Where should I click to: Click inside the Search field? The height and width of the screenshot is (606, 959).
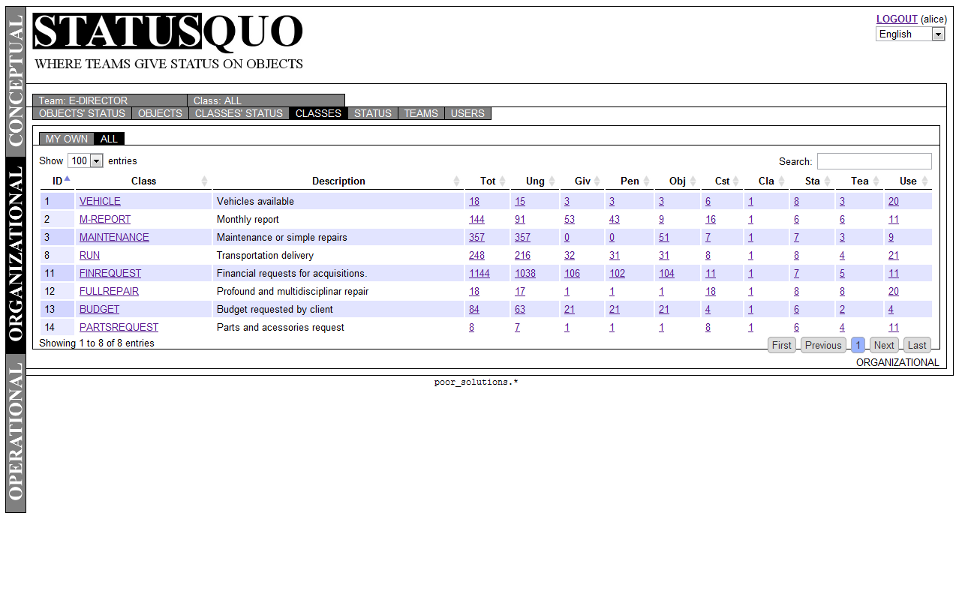tap(874, 161)
